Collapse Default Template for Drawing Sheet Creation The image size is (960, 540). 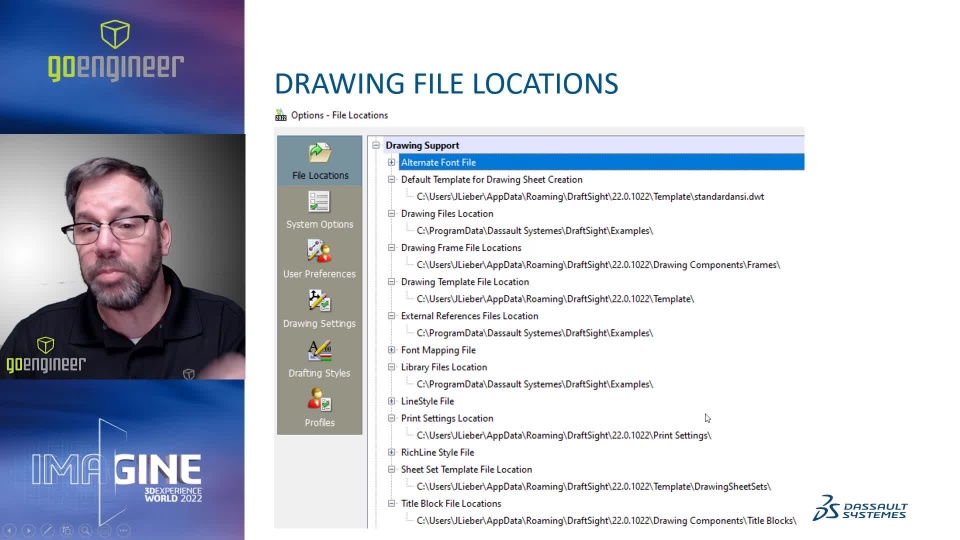391,179
